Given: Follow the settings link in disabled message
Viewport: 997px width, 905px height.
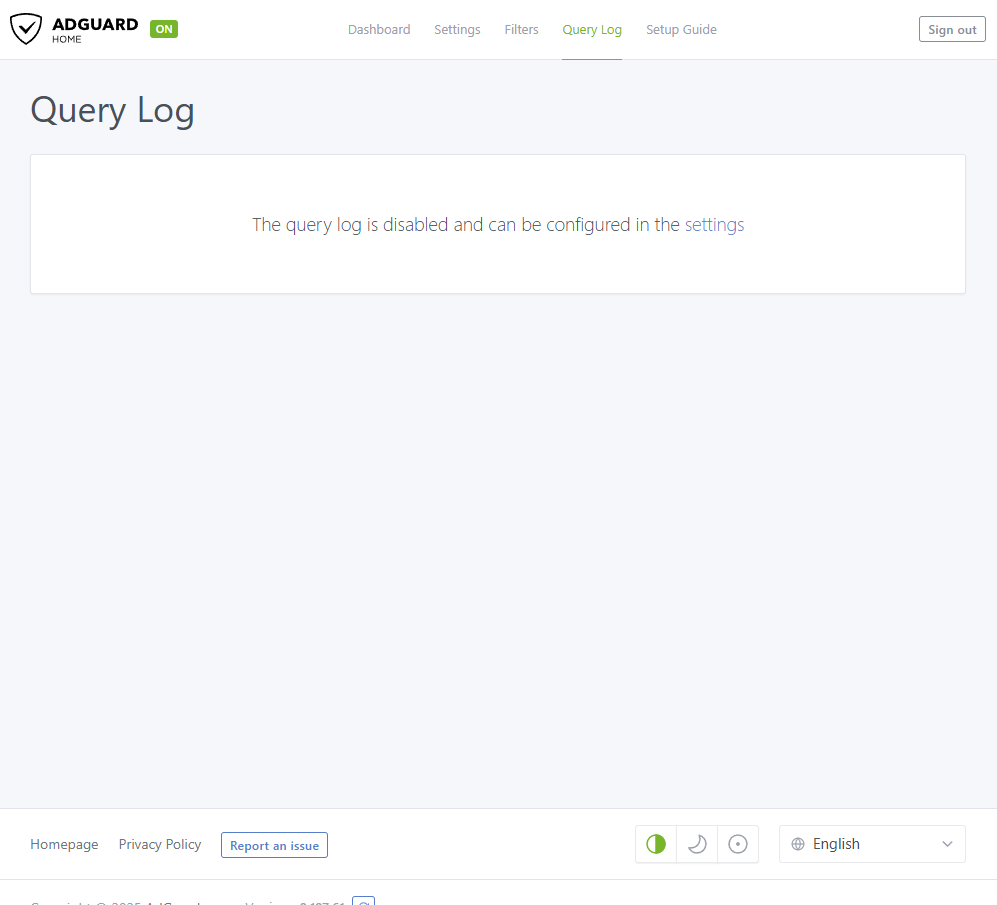Looking at the screenshot, I should 714,225.
